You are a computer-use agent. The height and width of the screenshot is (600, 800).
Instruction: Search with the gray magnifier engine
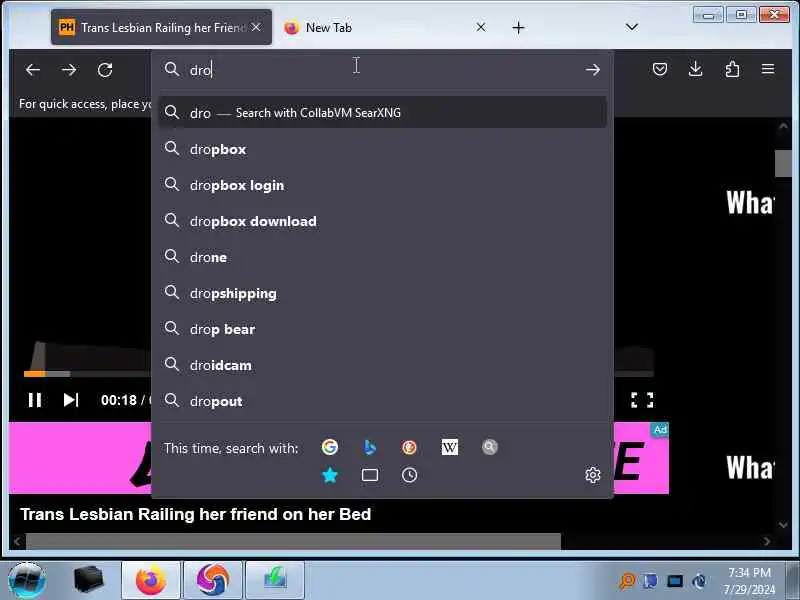490,447
